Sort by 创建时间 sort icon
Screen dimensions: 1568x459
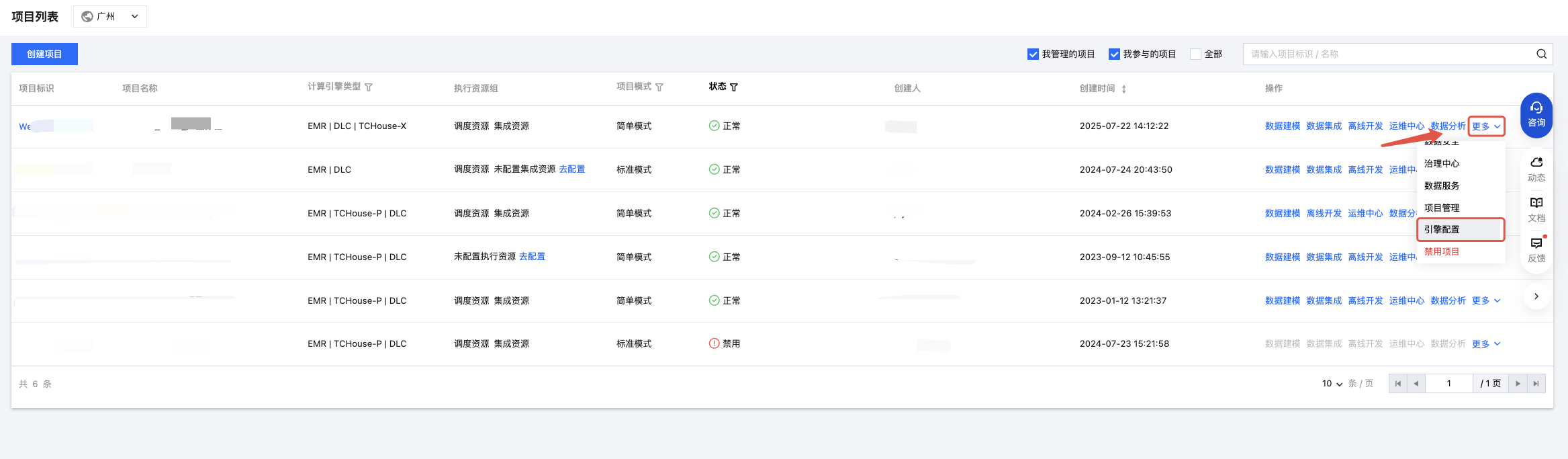(1123, 89)
